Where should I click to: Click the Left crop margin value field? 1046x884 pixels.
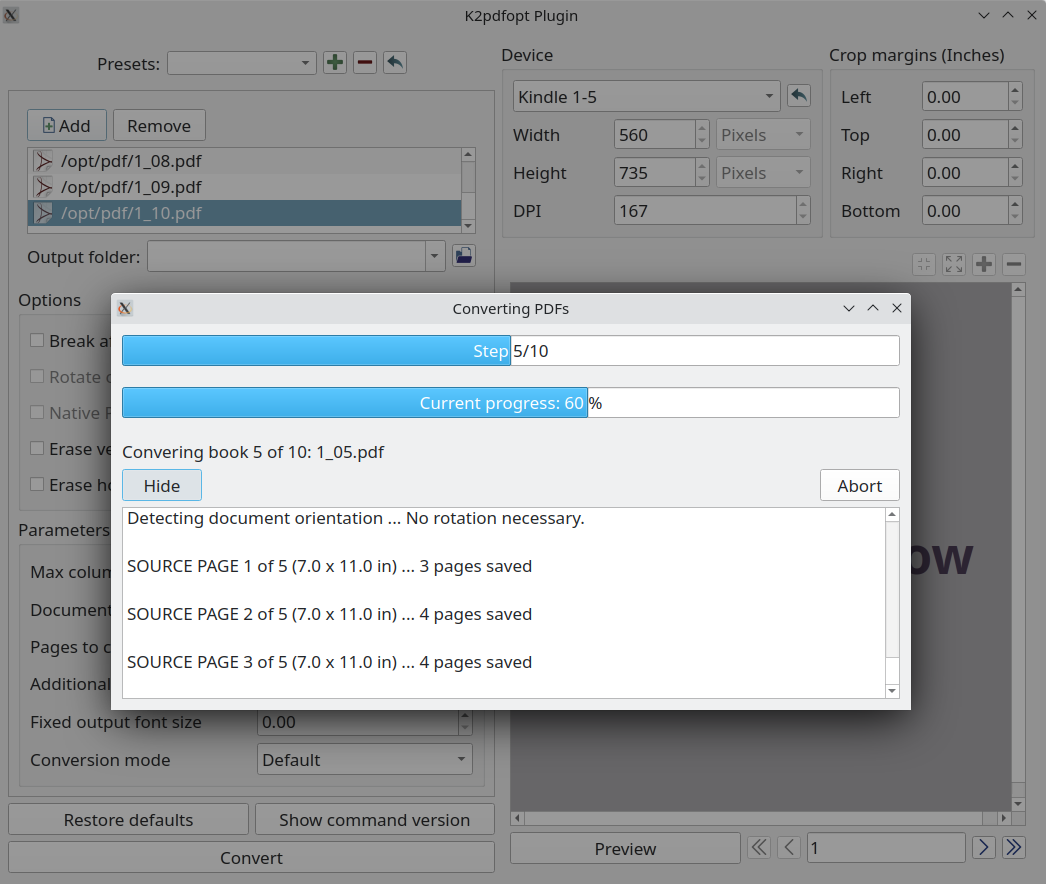click(x=965, y=97)
